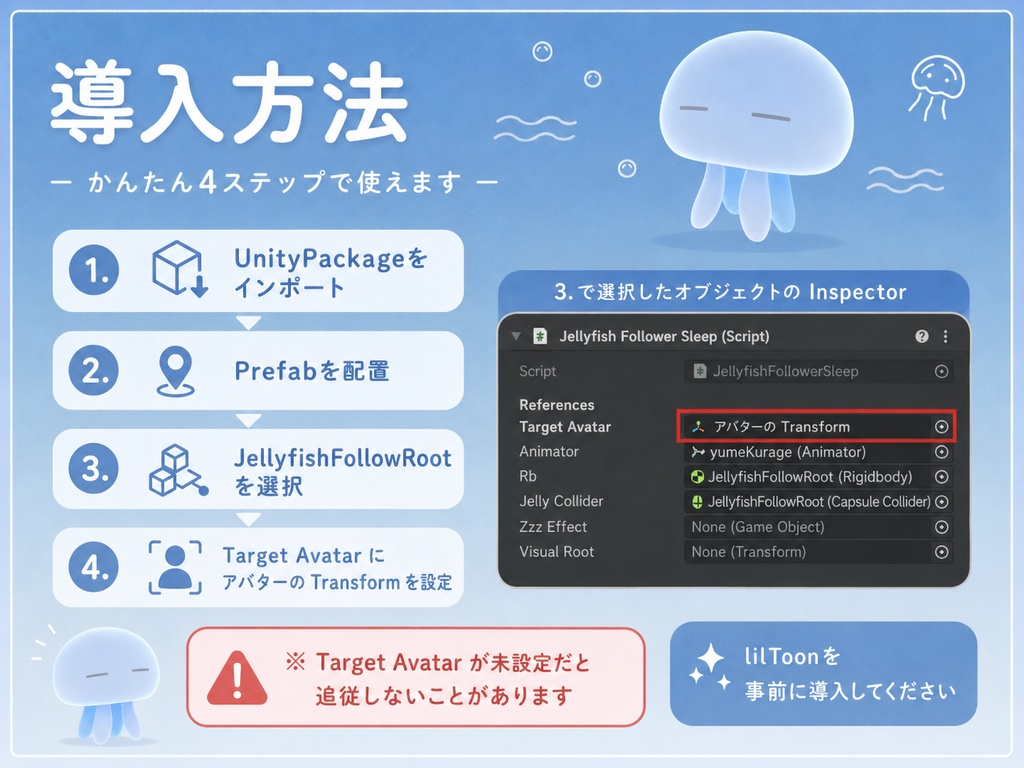Click the Rigidbody icon in the Rb field
The height and width of the screenshot is (768, 1024).
point(697,477)
